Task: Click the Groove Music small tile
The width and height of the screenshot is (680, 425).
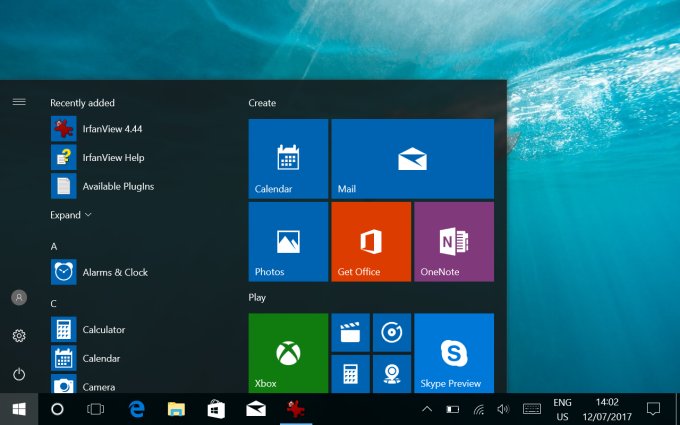Action: click(x=391, y=332)
